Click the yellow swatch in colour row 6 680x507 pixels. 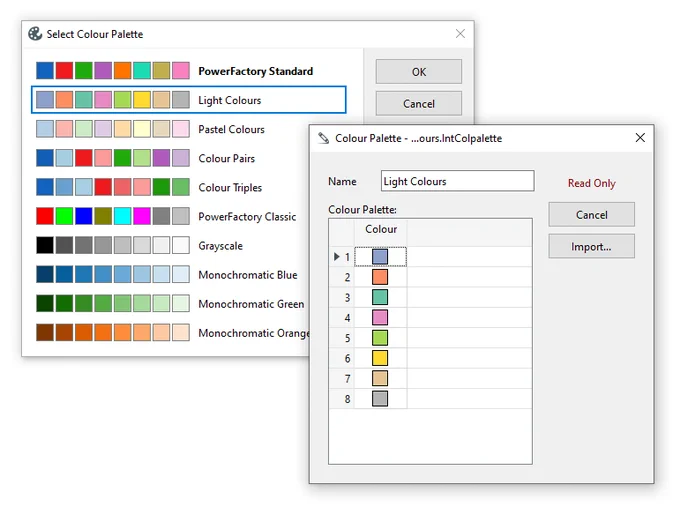point(380,358)
